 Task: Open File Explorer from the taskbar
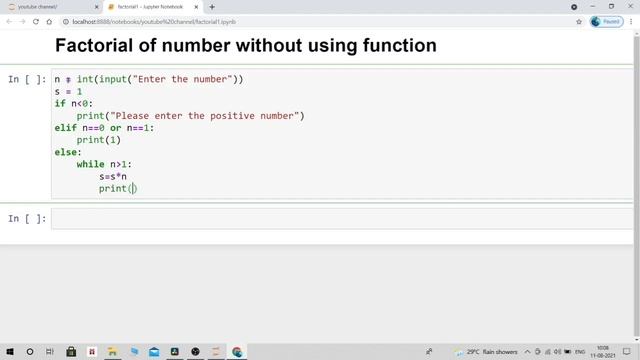click(112, 351)
